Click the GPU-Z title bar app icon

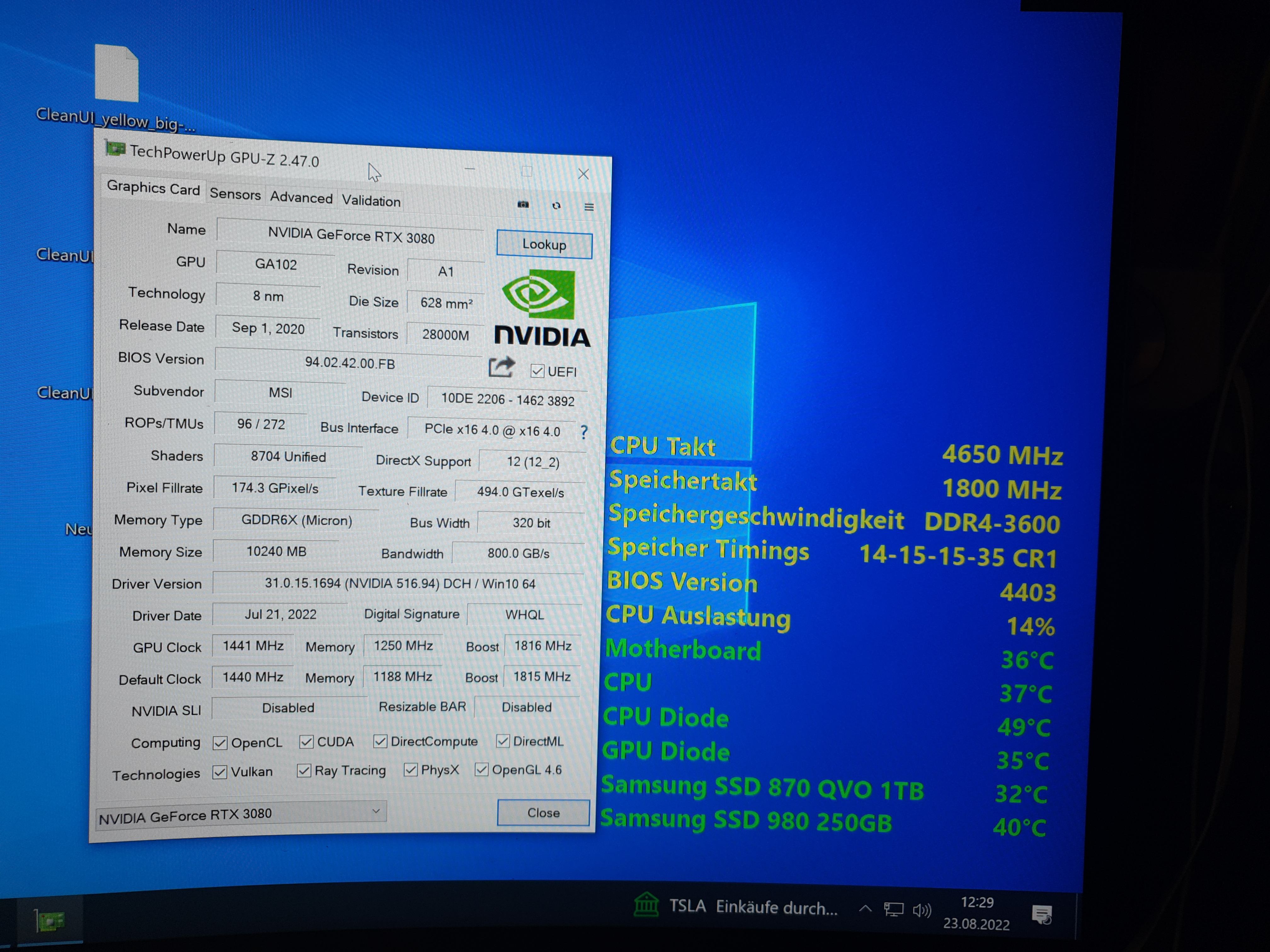(x=115, y=149)
